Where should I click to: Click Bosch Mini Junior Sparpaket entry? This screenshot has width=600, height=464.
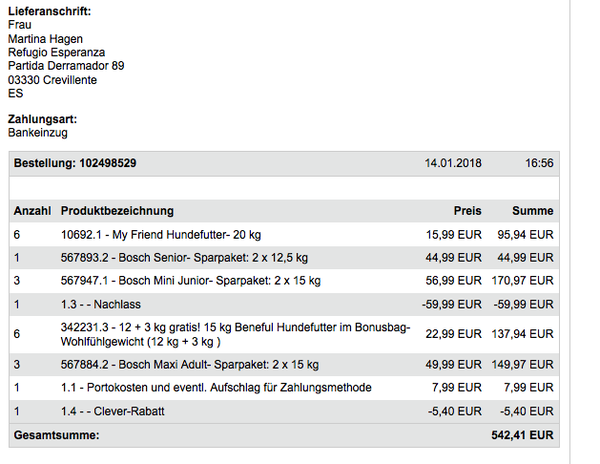click(x=191, y=281)
